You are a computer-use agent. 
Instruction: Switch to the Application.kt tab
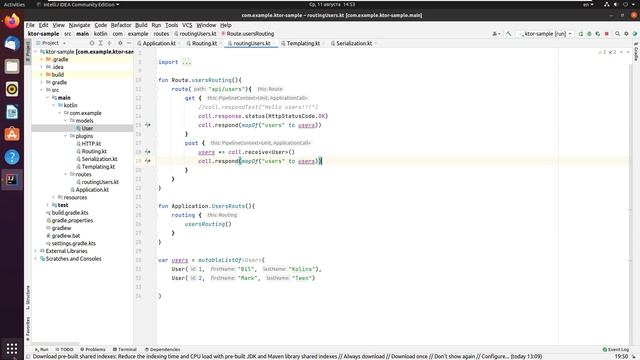159,43
